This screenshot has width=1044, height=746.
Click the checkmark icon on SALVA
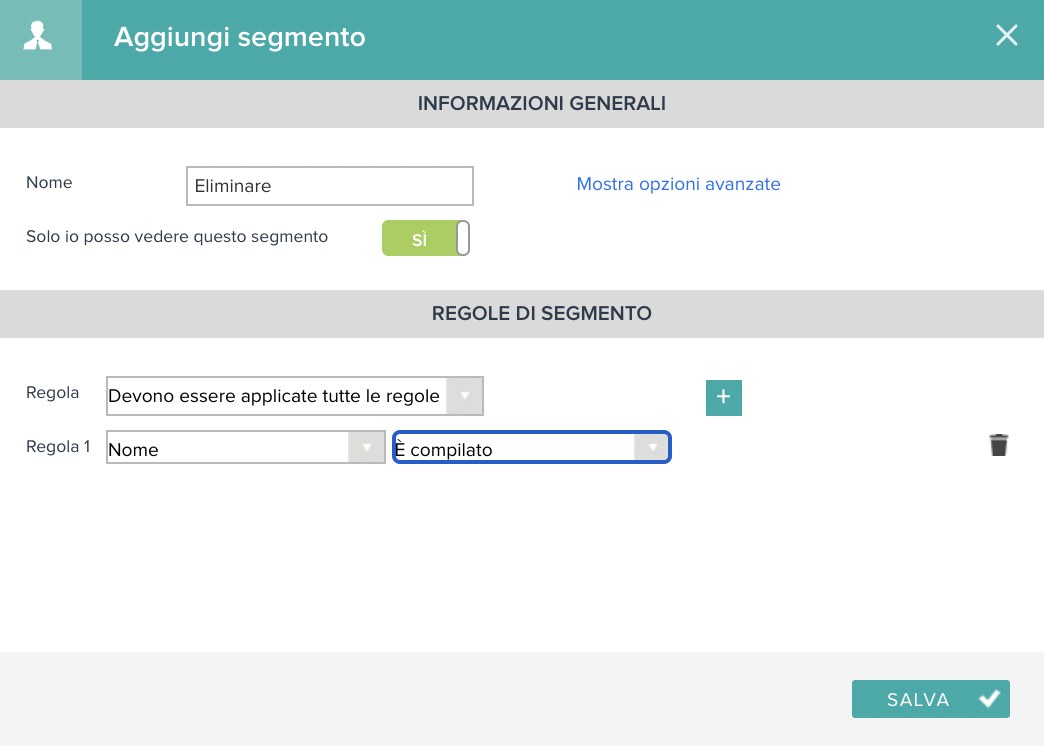pos(989,699)
